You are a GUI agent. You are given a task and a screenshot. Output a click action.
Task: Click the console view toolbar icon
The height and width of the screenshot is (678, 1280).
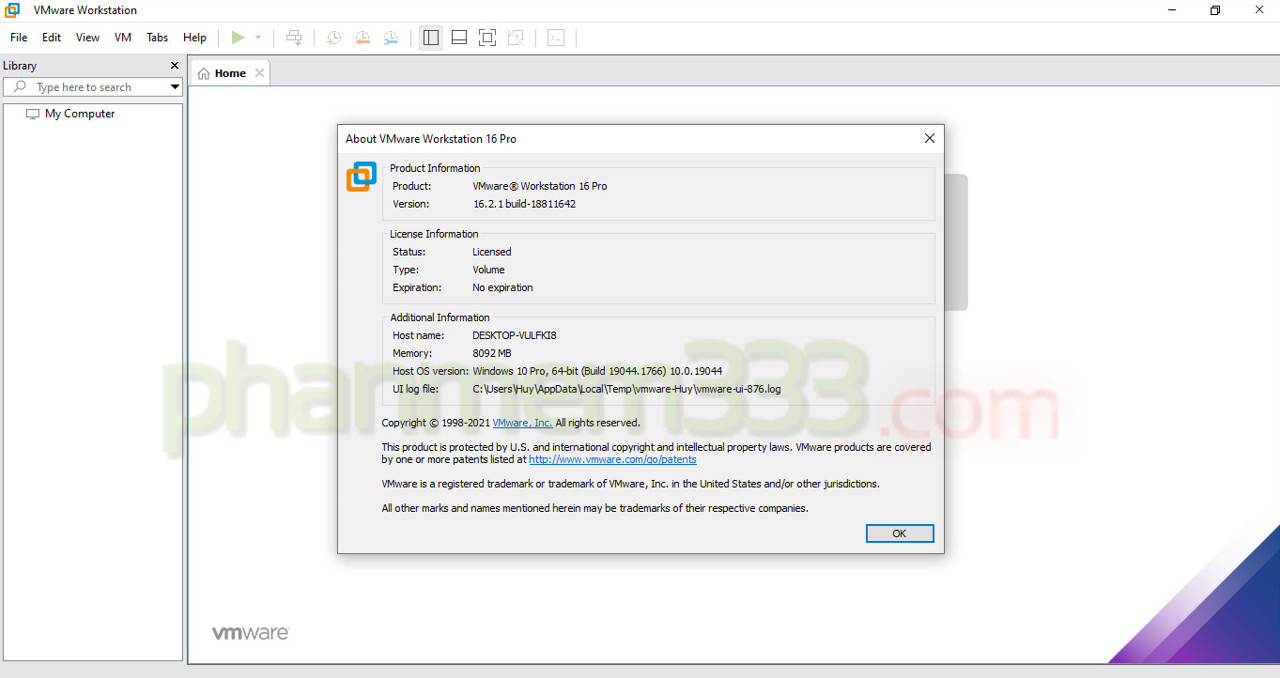point(556,38)
